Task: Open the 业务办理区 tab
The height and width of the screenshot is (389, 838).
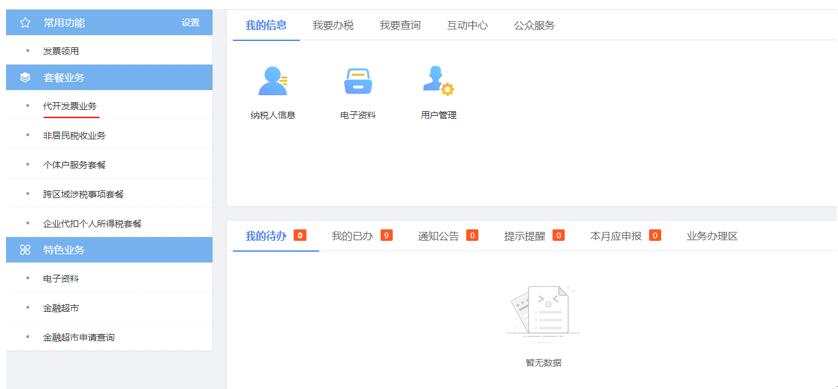Action: [712, 236]
